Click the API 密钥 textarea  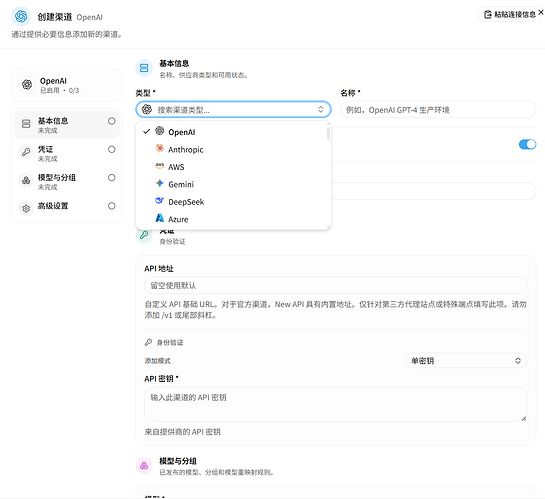[335, 404]
